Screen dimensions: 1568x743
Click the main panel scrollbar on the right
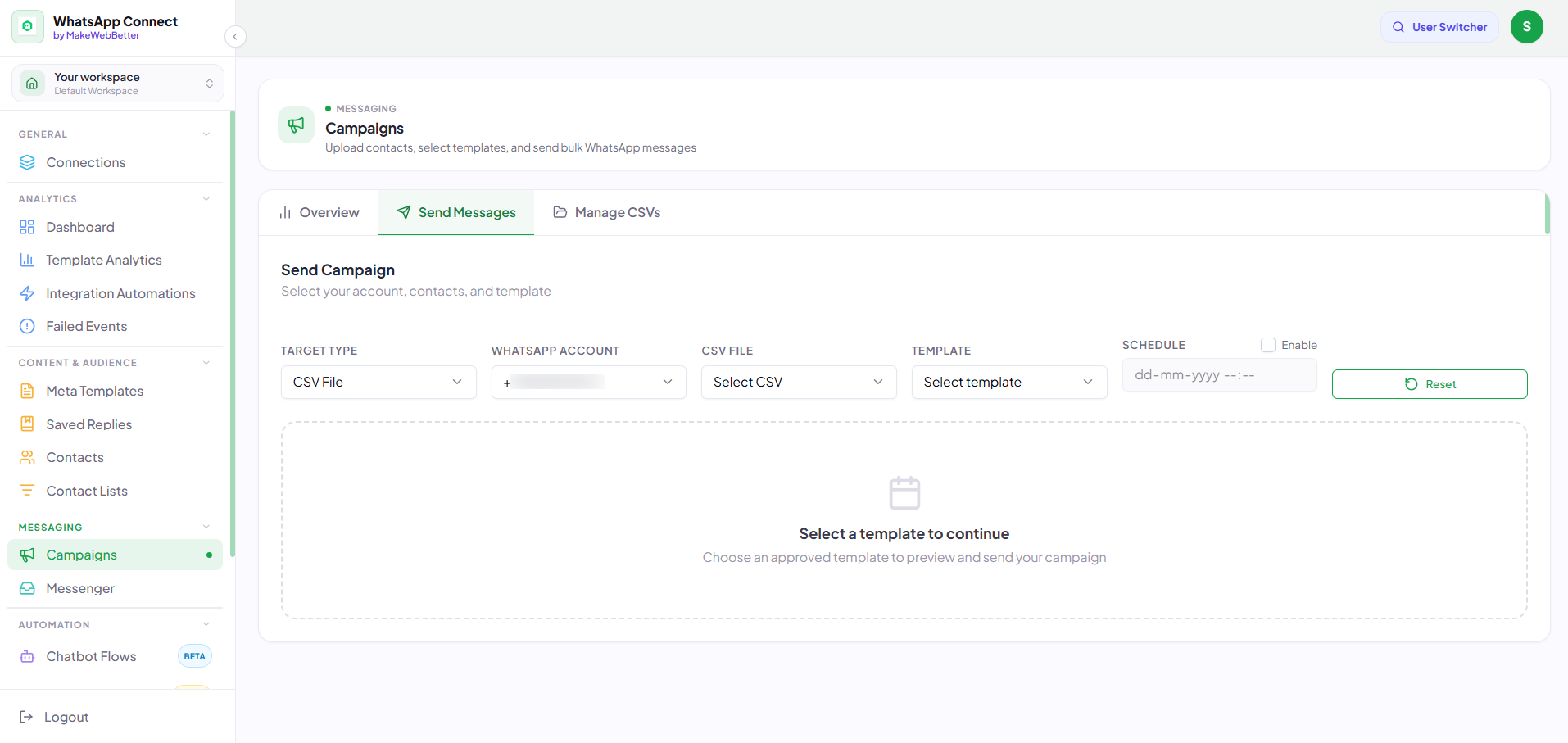[1547, 213]
